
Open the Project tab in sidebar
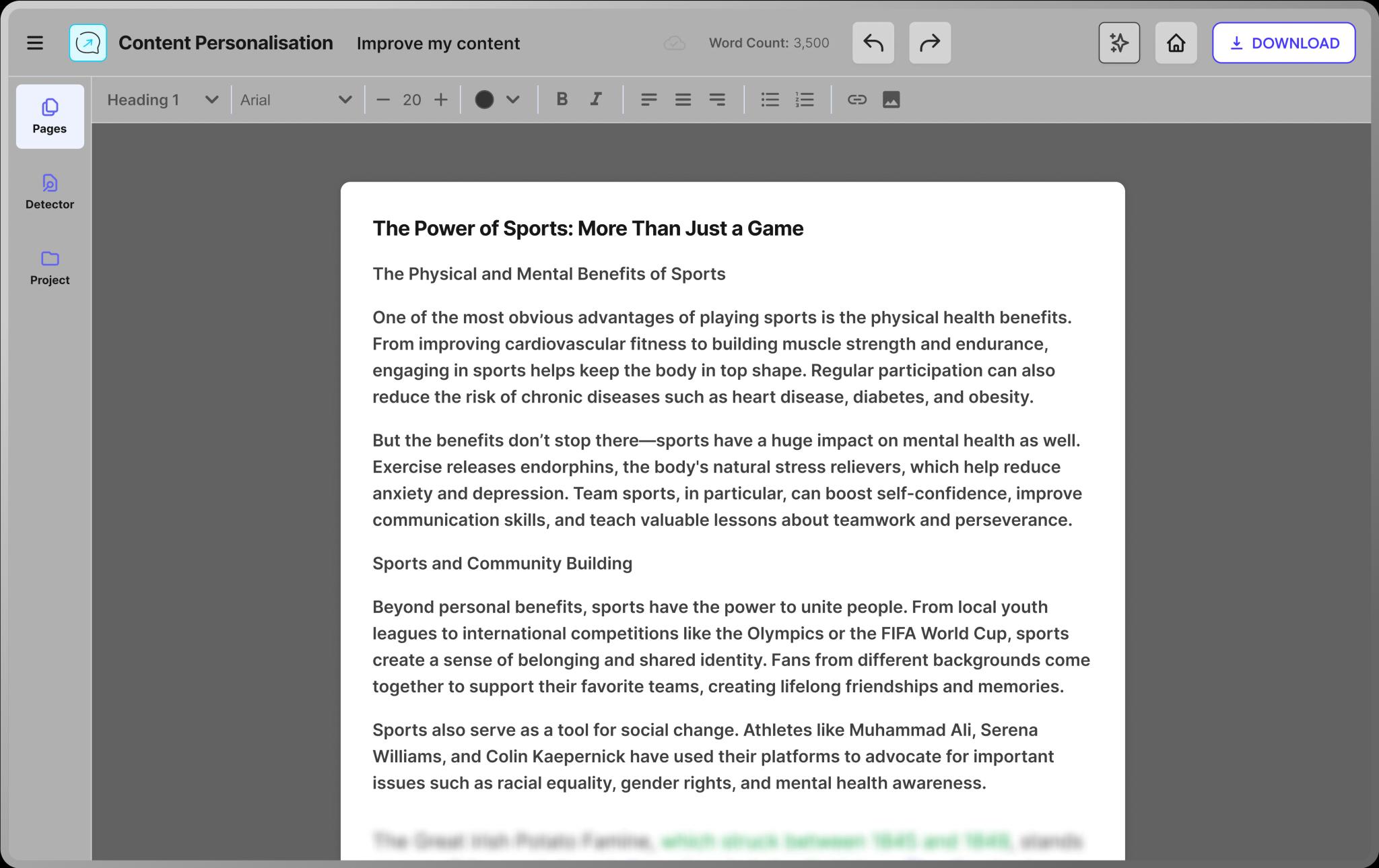(x=50, y=267)
